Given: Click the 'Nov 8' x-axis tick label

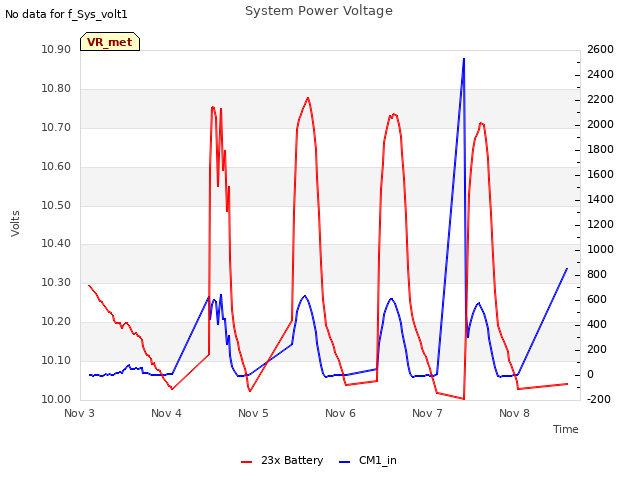Looking at the screenshot, I should 514,413.
